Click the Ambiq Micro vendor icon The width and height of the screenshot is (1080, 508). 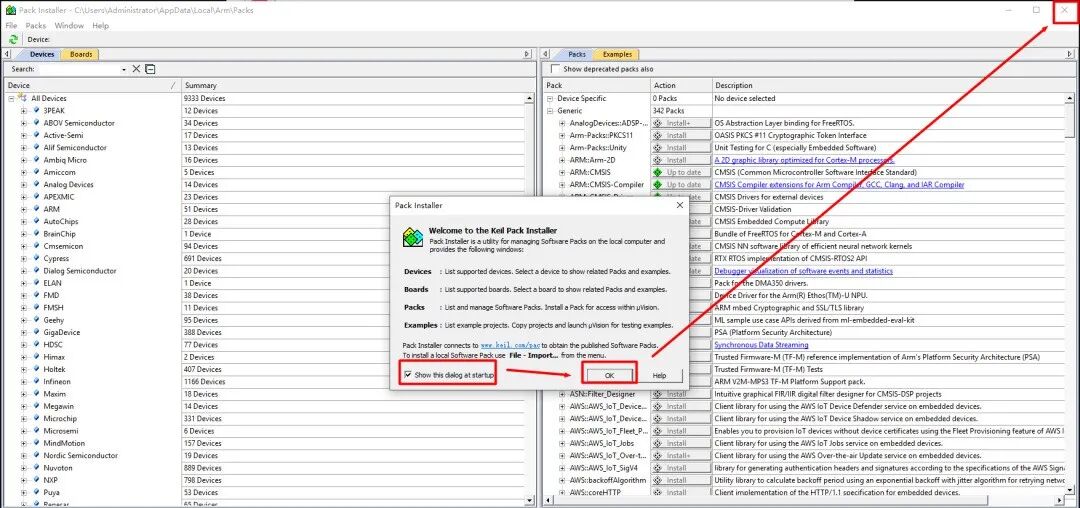(x=36, y=160)
